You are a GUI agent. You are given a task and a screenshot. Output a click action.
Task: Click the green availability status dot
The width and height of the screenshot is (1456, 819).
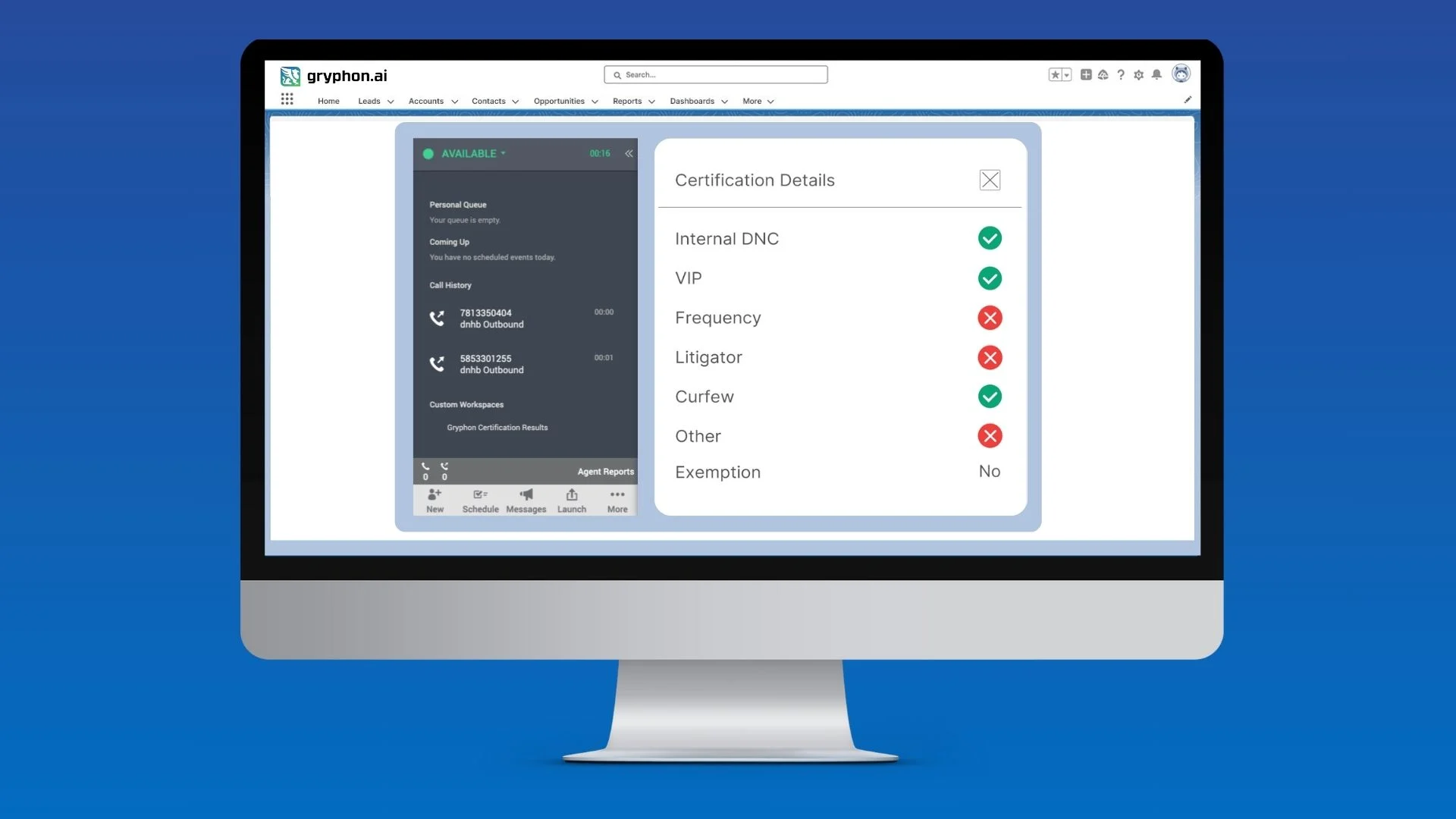(x=428, y=153)
